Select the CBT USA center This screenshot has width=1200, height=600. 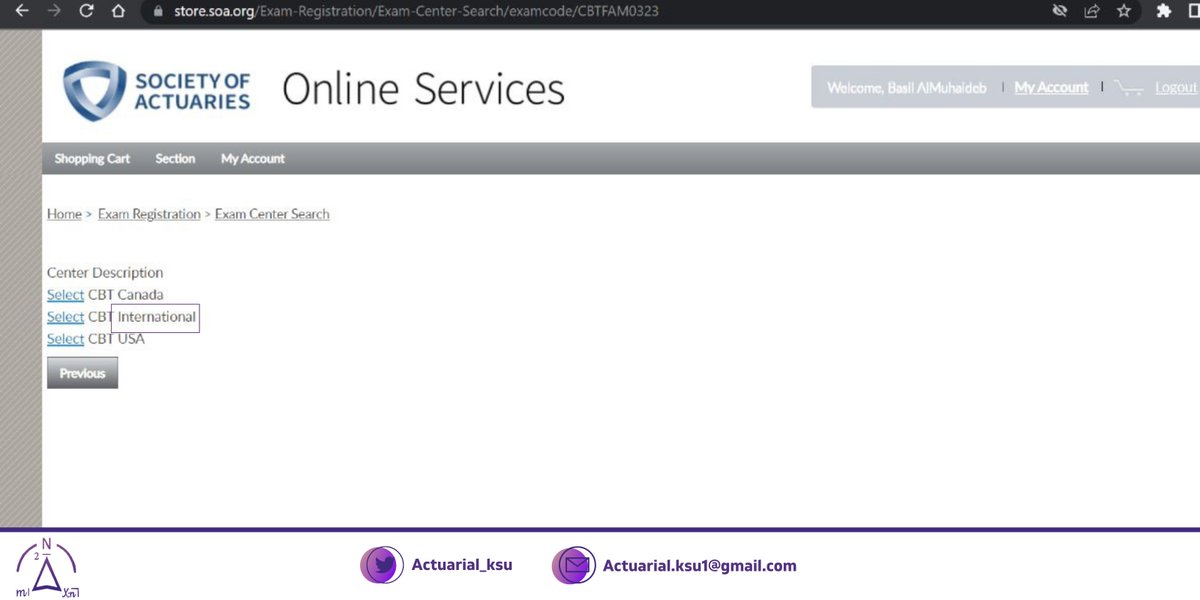tap(65, 339)
